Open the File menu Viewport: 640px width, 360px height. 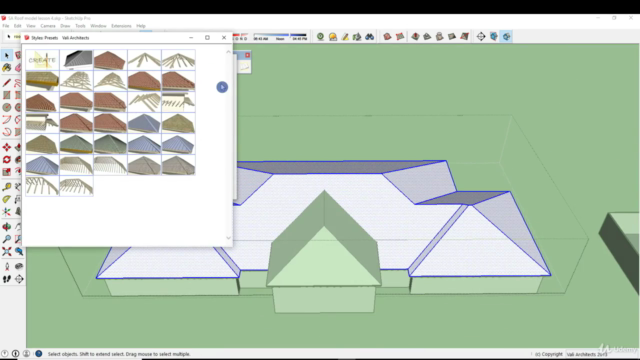[6, 26]
